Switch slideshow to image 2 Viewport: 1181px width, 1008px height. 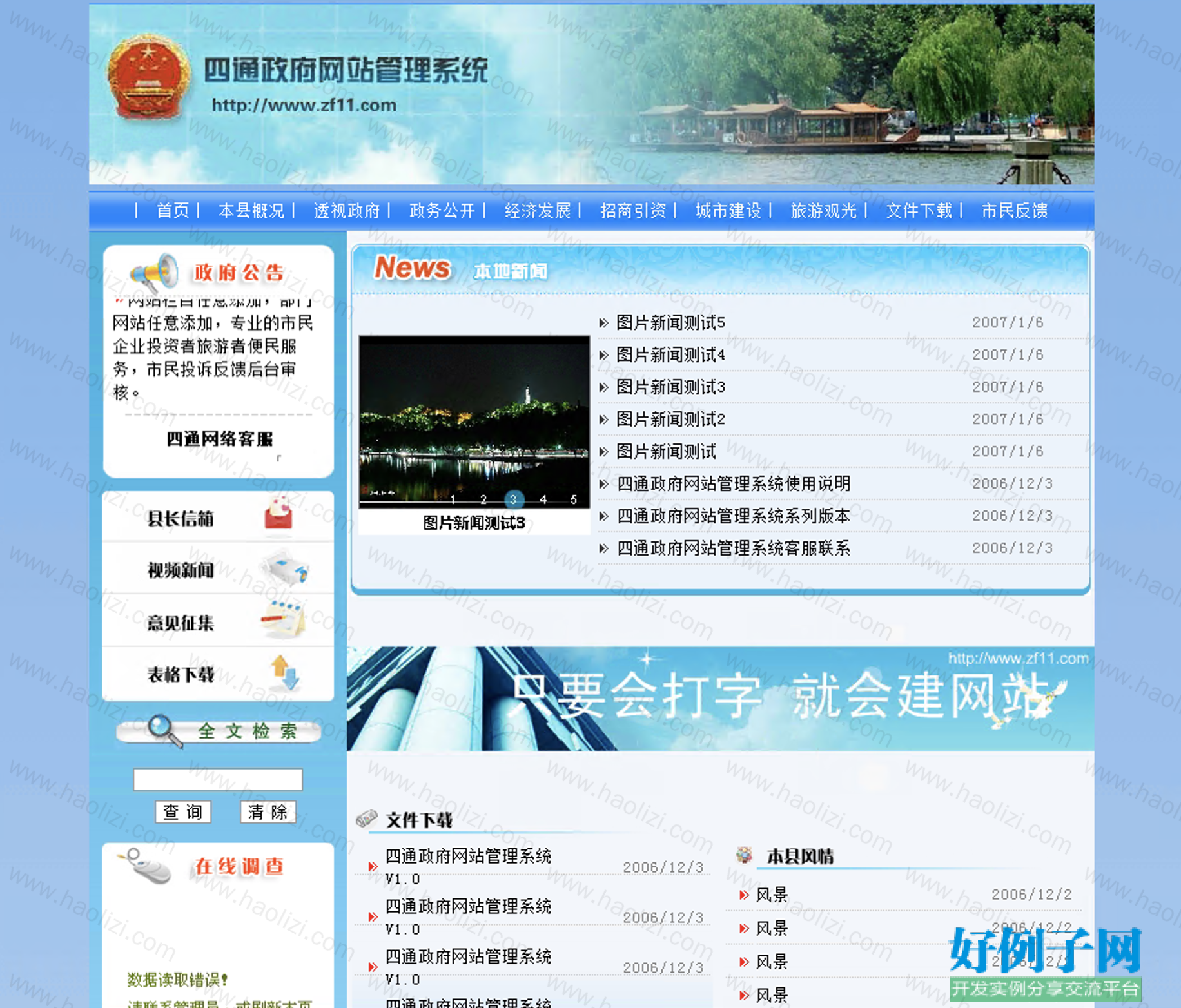point(483,499)
